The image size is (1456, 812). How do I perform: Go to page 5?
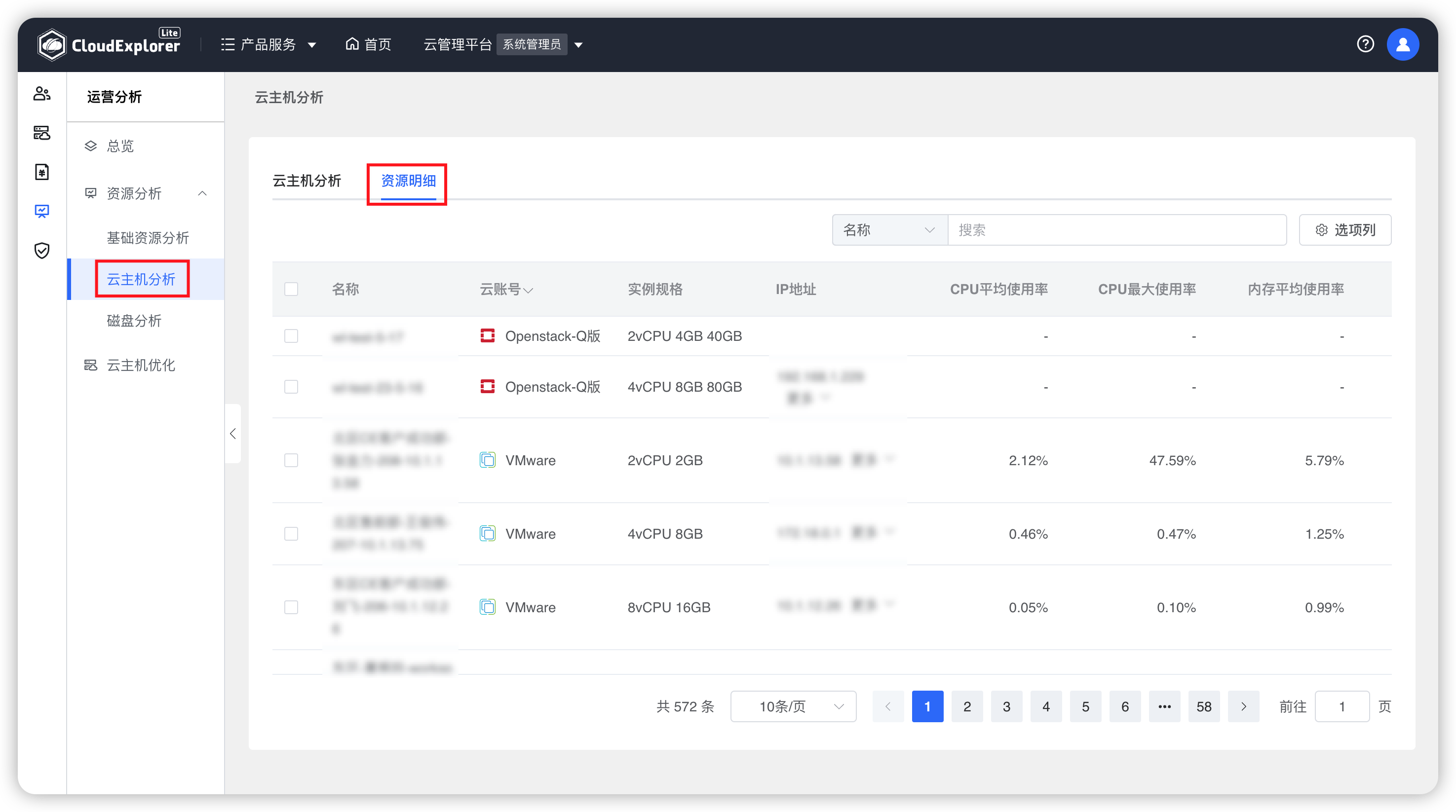1086,706
